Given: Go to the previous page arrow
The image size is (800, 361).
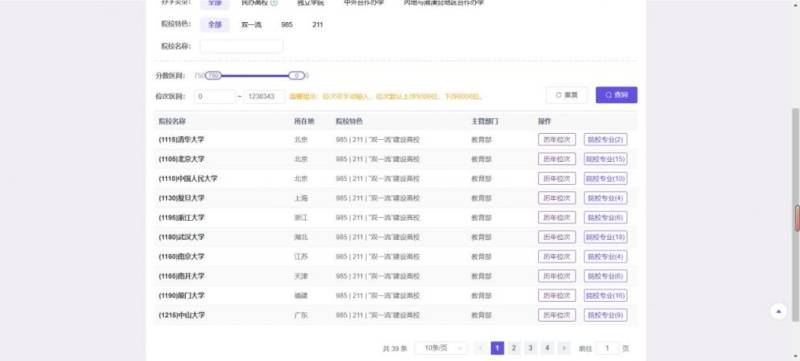Looking at the screenshot, I should point(480,348).
